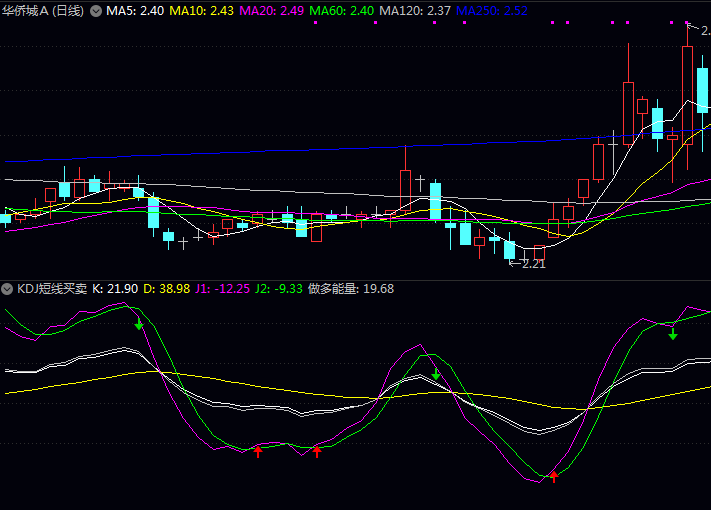This screenshot has height=510, width=711.
Task: Click the leftmost red buy arrow in KDJ
Action: point(258,451)
